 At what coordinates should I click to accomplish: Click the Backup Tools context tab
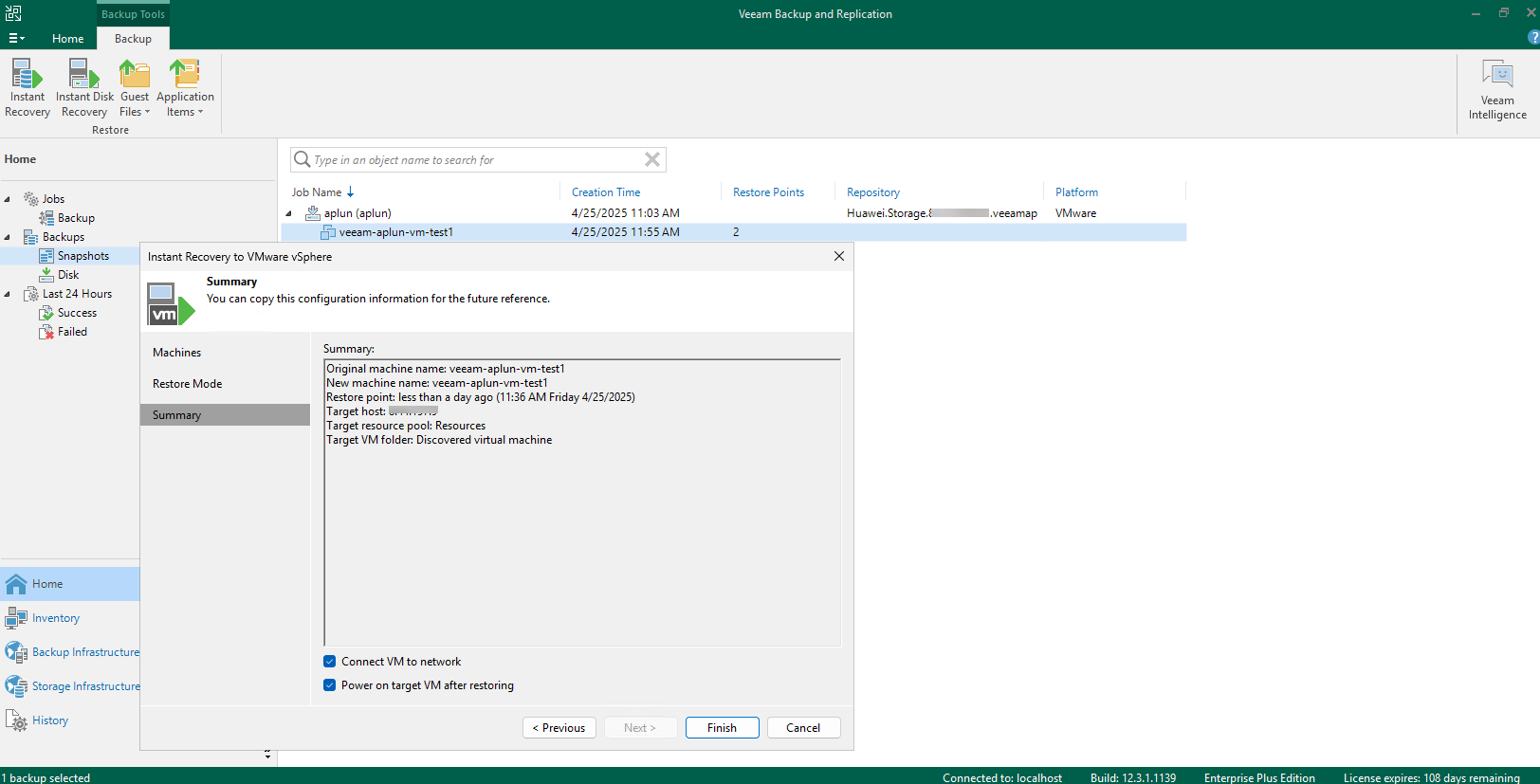coord(133,14)
